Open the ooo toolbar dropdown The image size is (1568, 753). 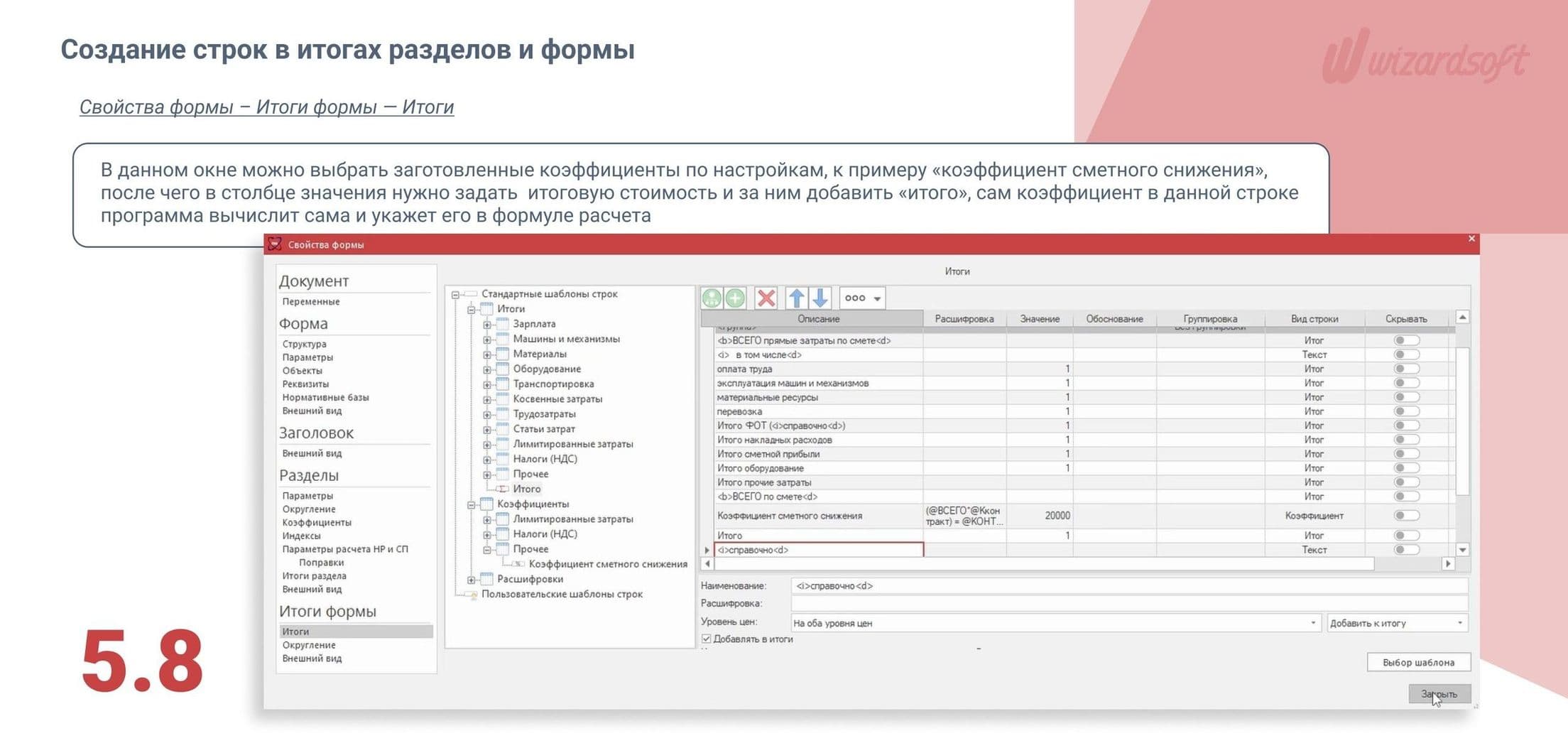click(863, 298)
